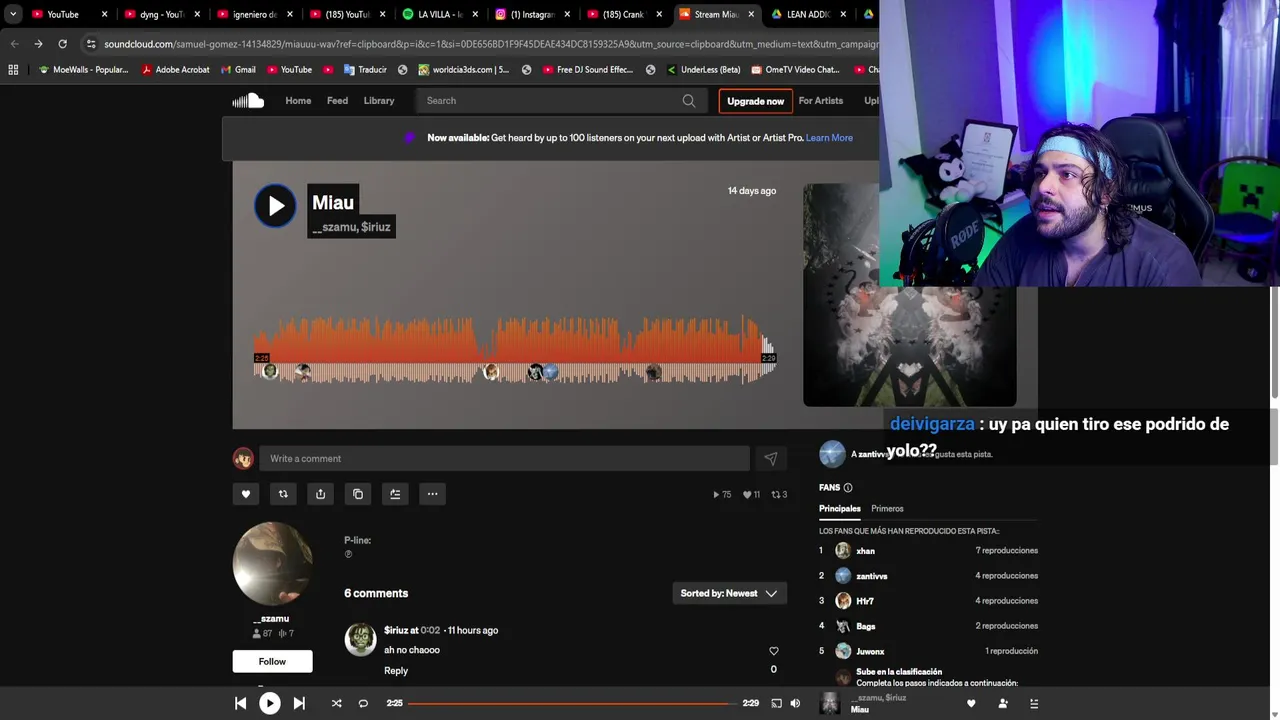
Task: Click the Follow button under __szamu
Action: (272, 661)
